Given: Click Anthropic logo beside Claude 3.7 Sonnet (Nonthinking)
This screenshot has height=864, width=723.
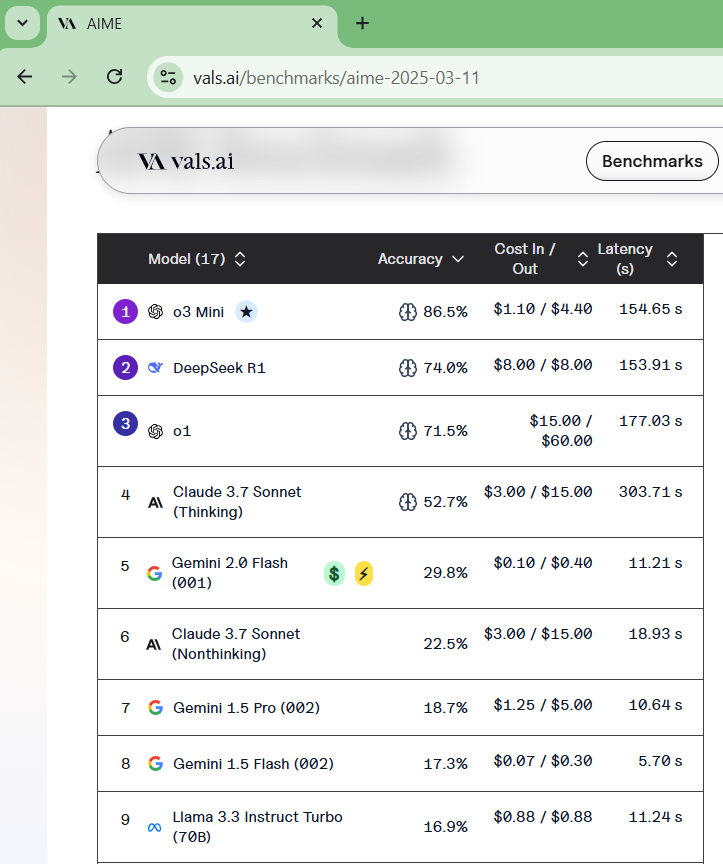Looking at the screenshot, I should coord(154,645).
